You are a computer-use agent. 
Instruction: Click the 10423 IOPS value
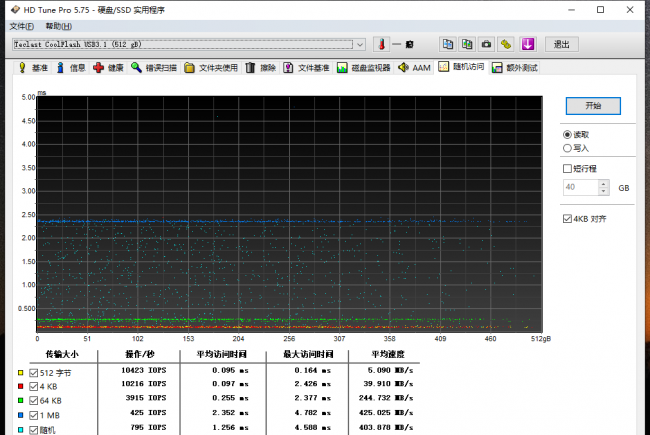coord(143,370)
